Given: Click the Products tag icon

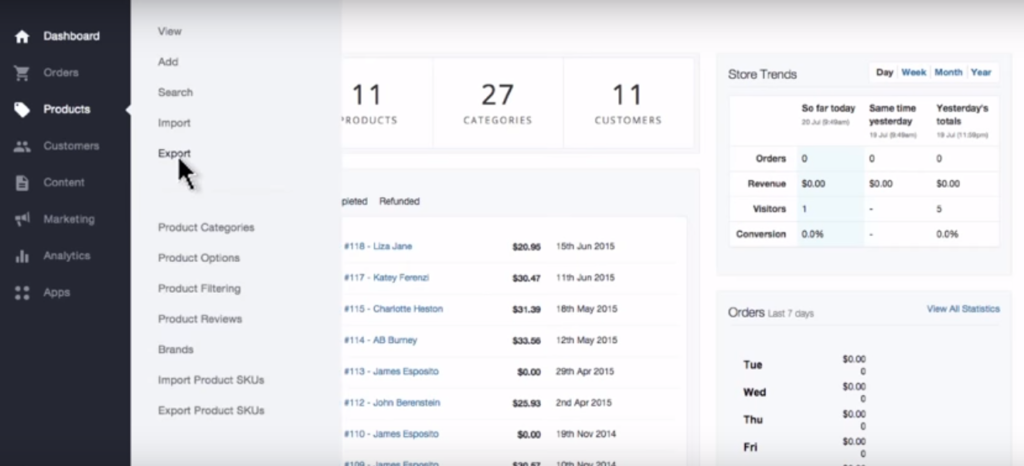Looking at the screenshot, I should 22,110.
